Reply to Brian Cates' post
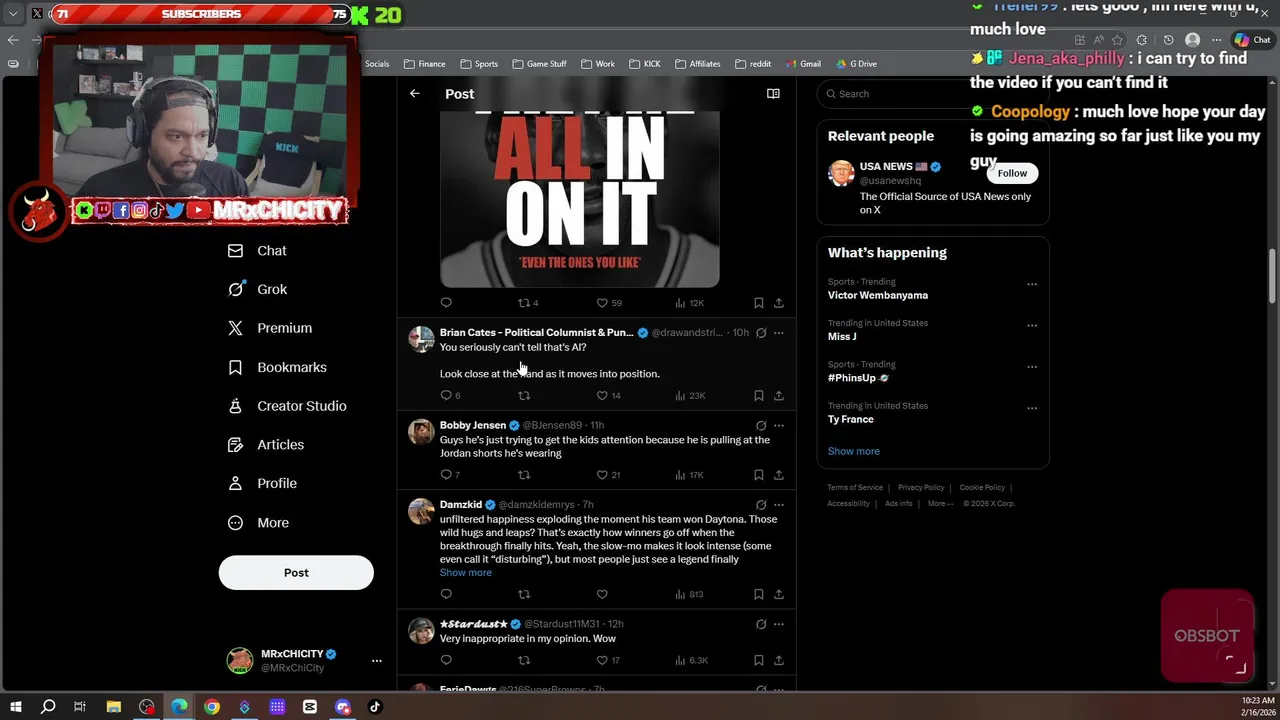This screenshot has height=720, width=1280. pos(446,396)
